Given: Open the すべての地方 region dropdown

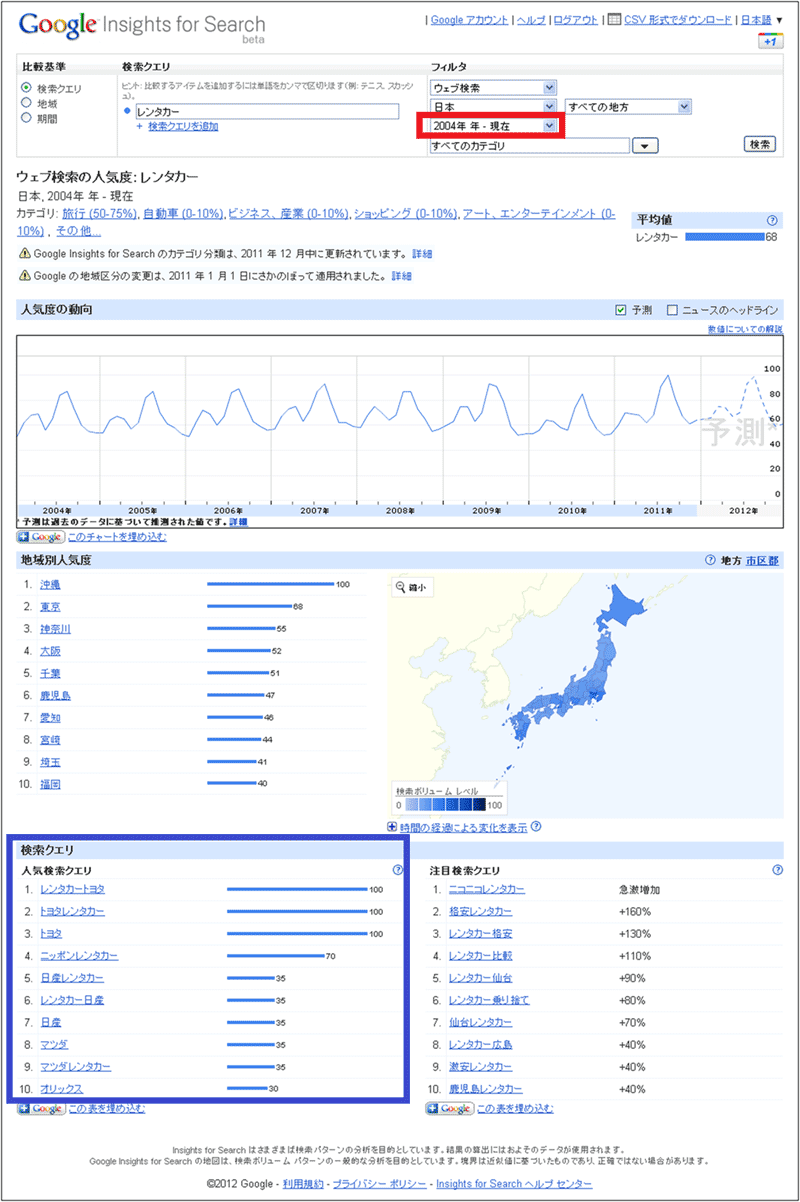Looking at the screenshot, I should click(628, 107).
